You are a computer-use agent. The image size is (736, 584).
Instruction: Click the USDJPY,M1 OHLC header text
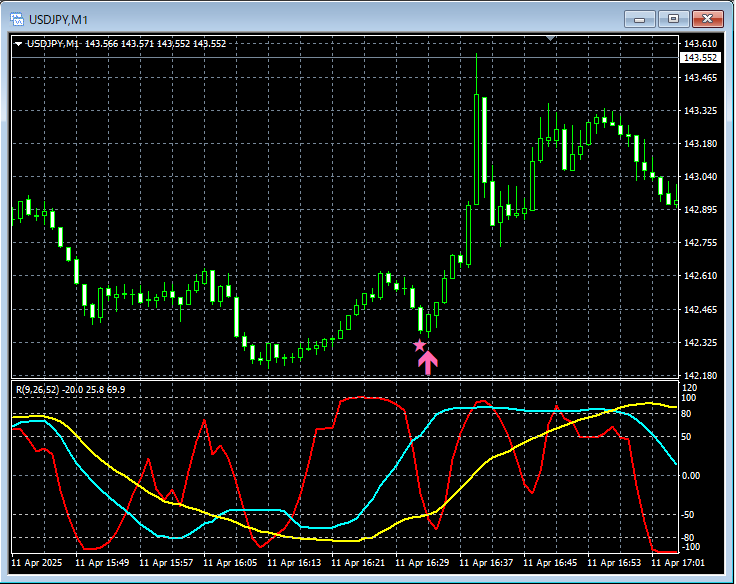[126, 44]
